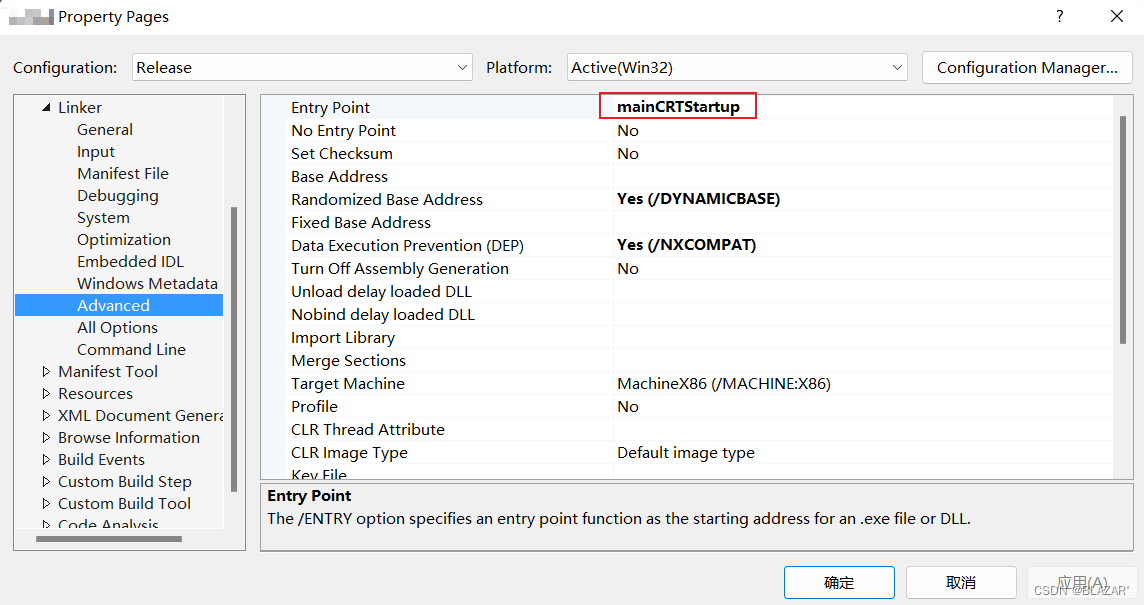Select the All Options tree item

[117, 328]
